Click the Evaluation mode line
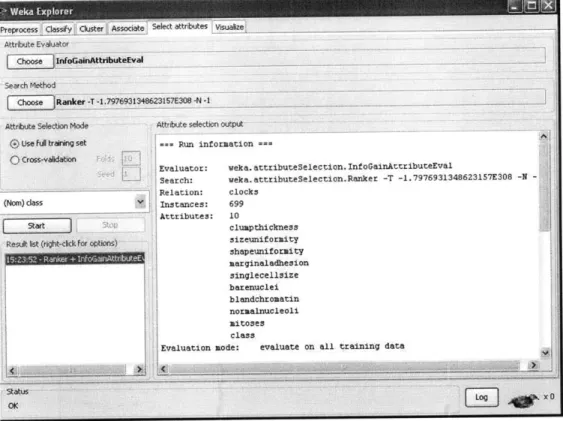Image resolution: width=563 pixels, height=421 pixels. point(283,347)
